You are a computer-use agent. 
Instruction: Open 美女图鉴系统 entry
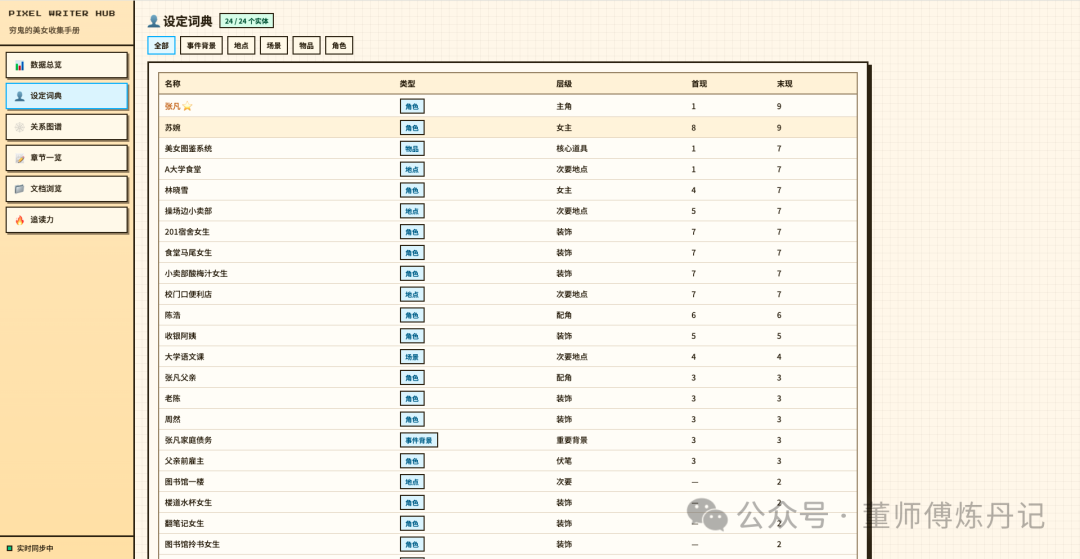(508, 148)
